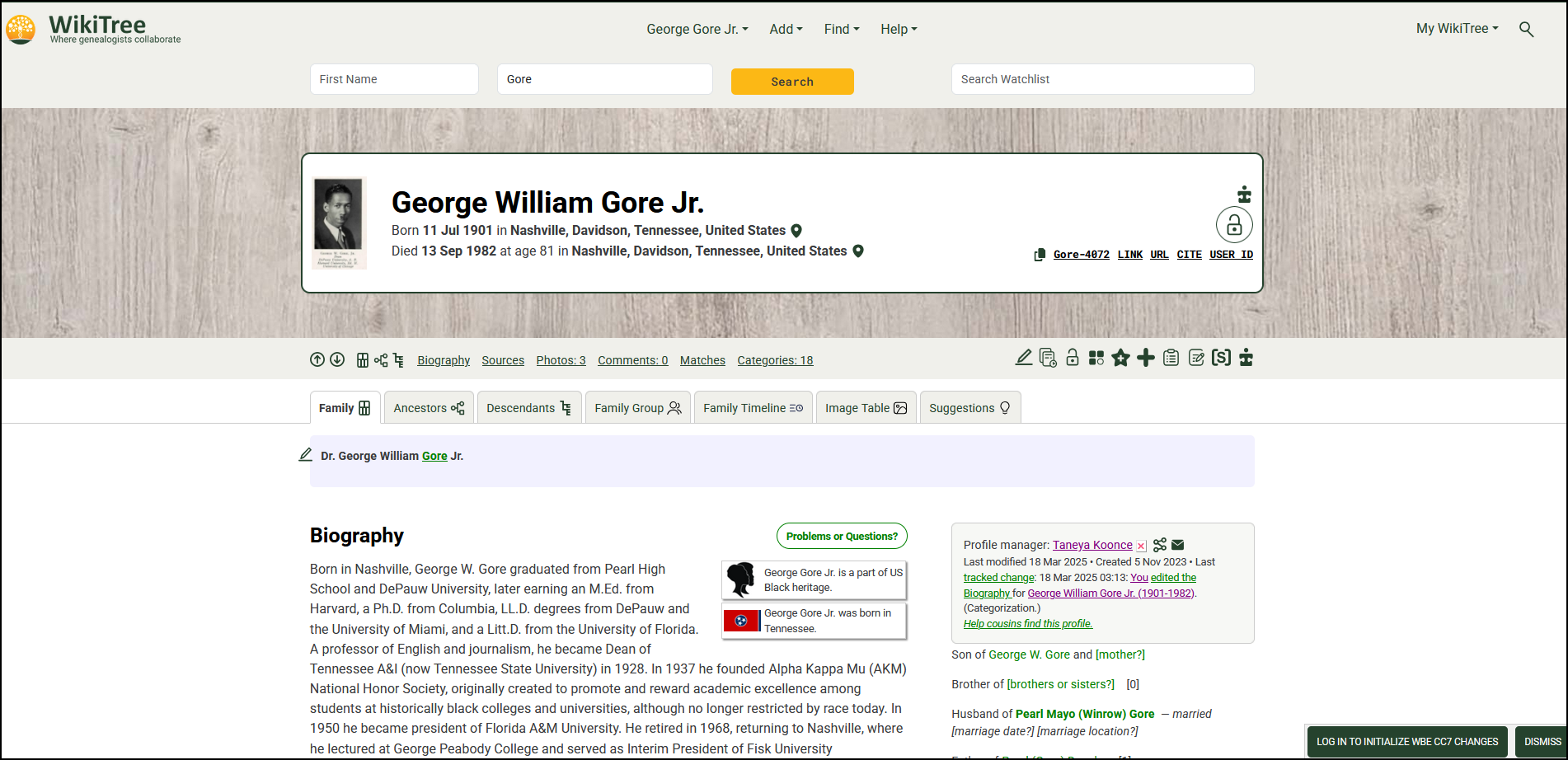Click the envelope message icon next to manager
The height and width of the screenshot is (760, 1568).
[x=1178, y=545]
